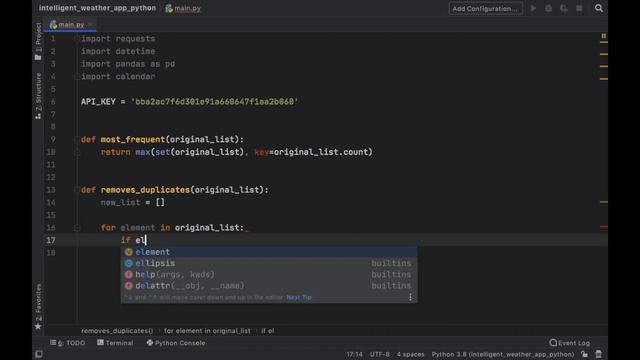Collapse removes_duplicates function fold at line 13
Screen dimensions: 640x360
point(77,190)
